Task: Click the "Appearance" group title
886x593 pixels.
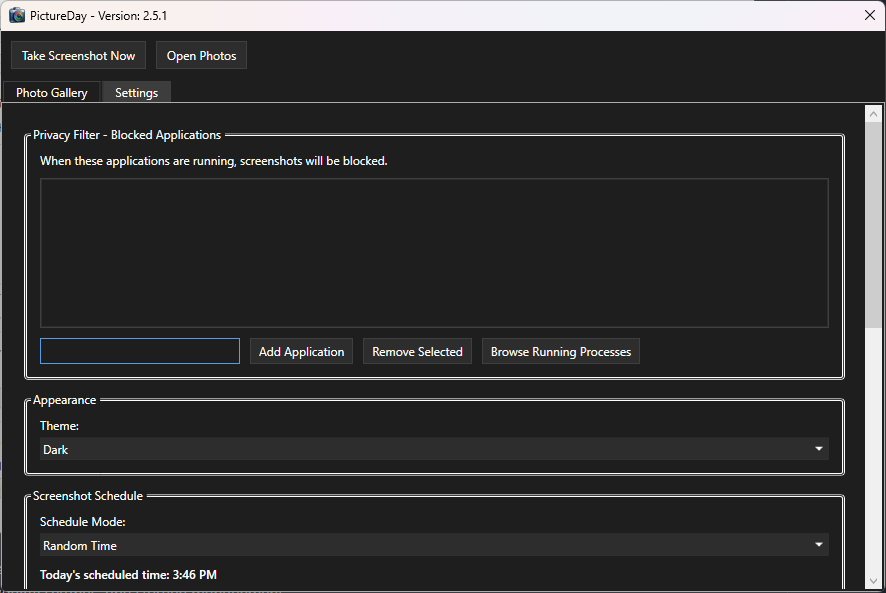Action: [64, 400]
